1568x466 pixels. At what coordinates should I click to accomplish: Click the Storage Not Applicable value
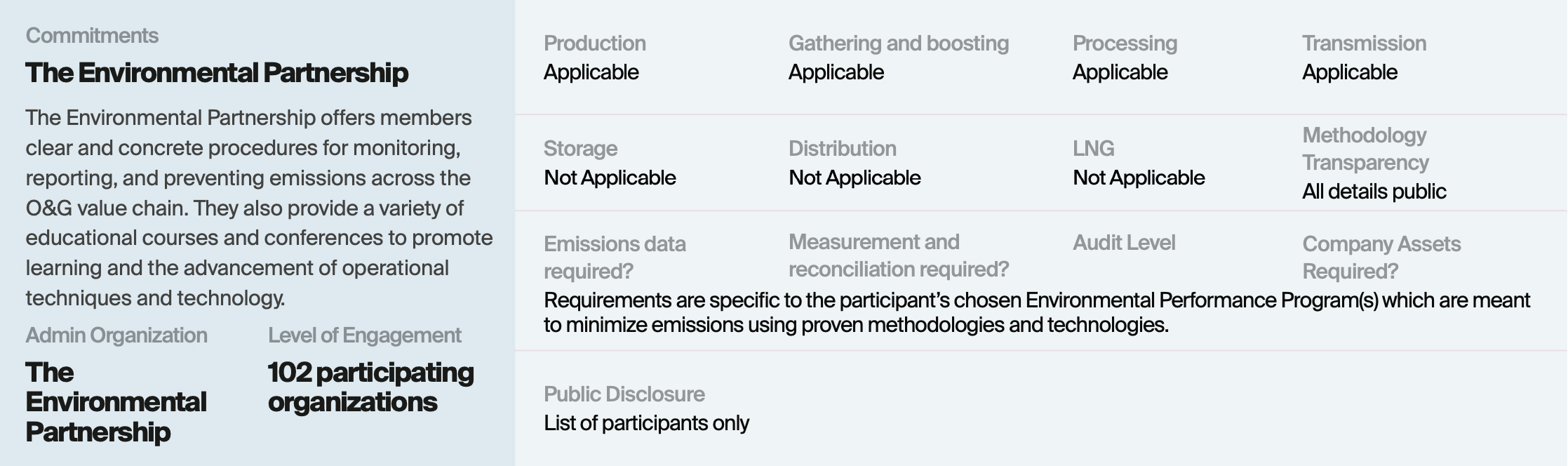(610, 178)
